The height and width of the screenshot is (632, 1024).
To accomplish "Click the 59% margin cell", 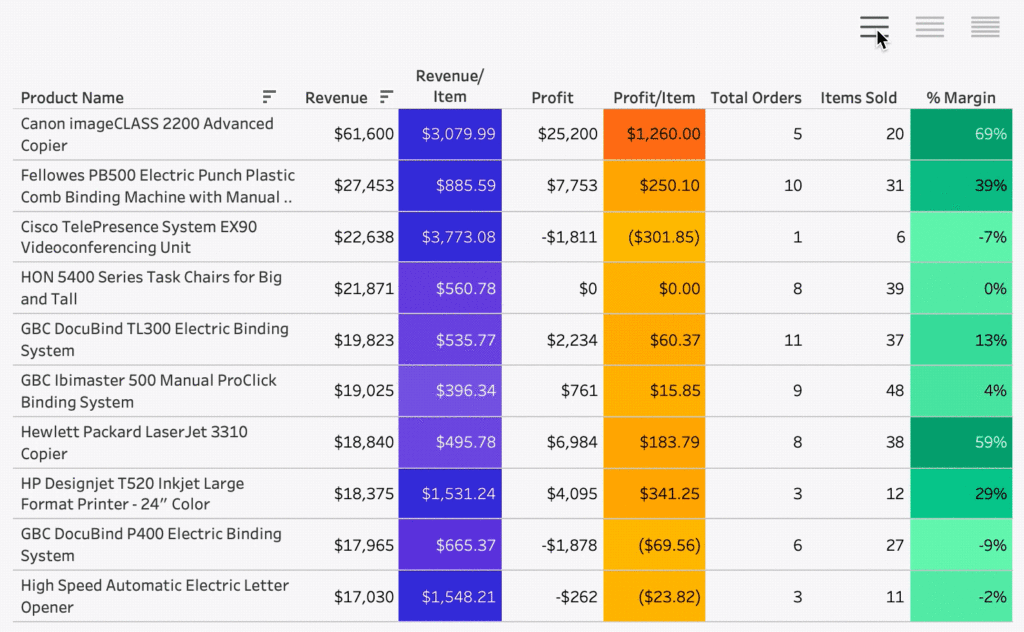I will tap(961, 443).
